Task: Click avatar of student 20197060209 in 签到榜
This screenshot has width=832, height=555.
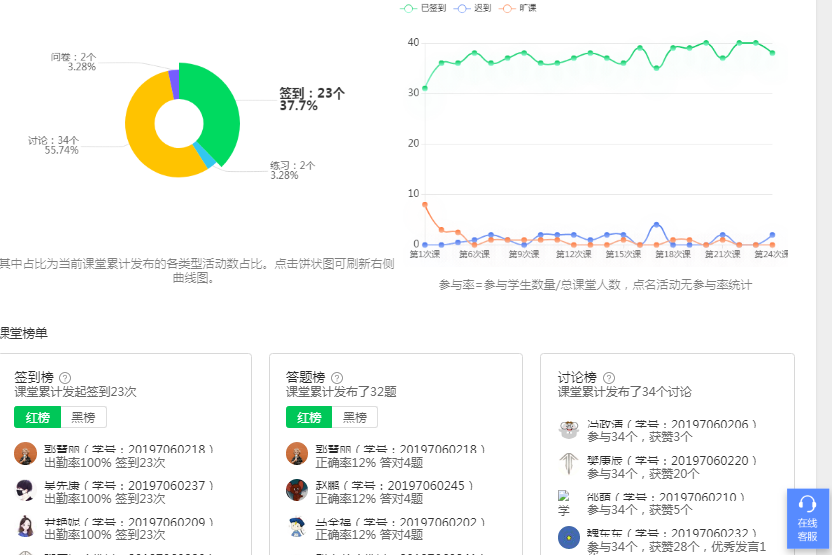Action: pyautogui.click(x=26, y=526)
